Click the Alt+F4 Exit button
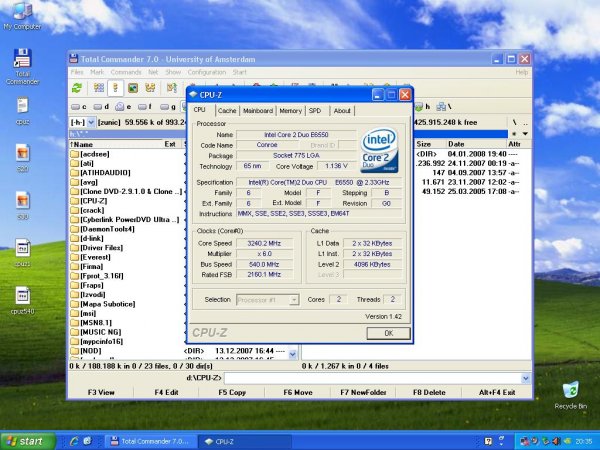Screen dimensions: 600x450 [497, 393]
